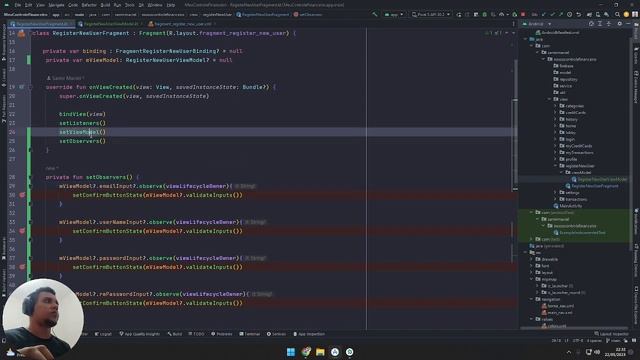640x360 pixels.
Task: Select the model package in tree
Action: coord(562,72)
